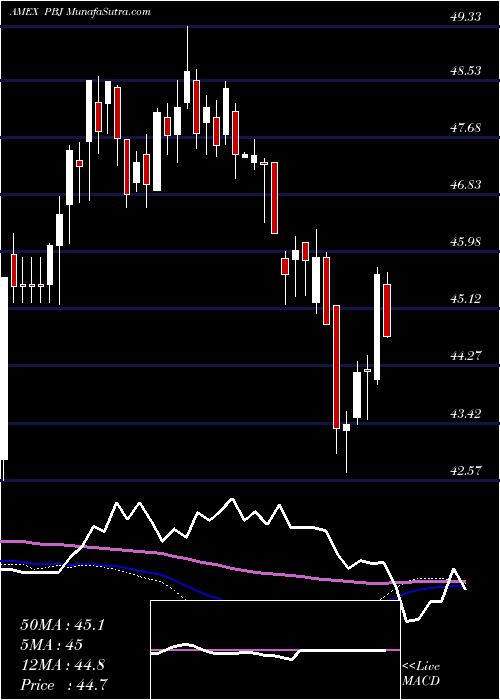Click the 5MA : 45 value

point(52,645)
